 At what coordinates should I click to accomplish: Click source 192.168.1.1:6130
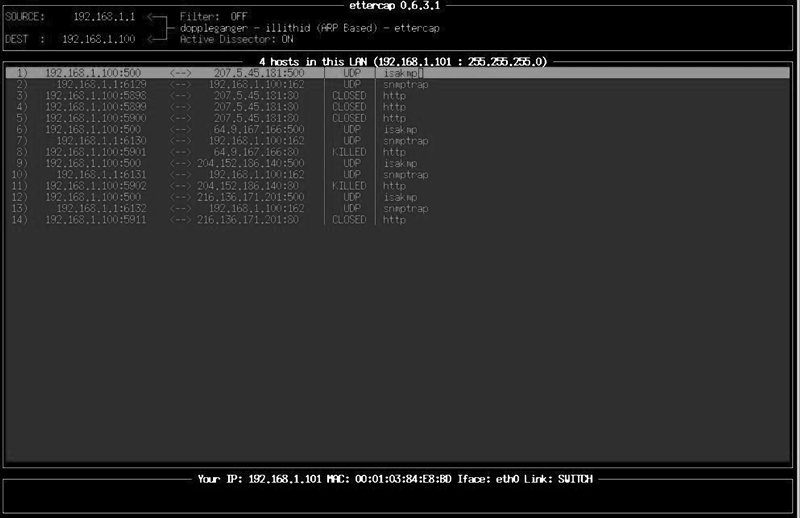[x=102, y=140]
